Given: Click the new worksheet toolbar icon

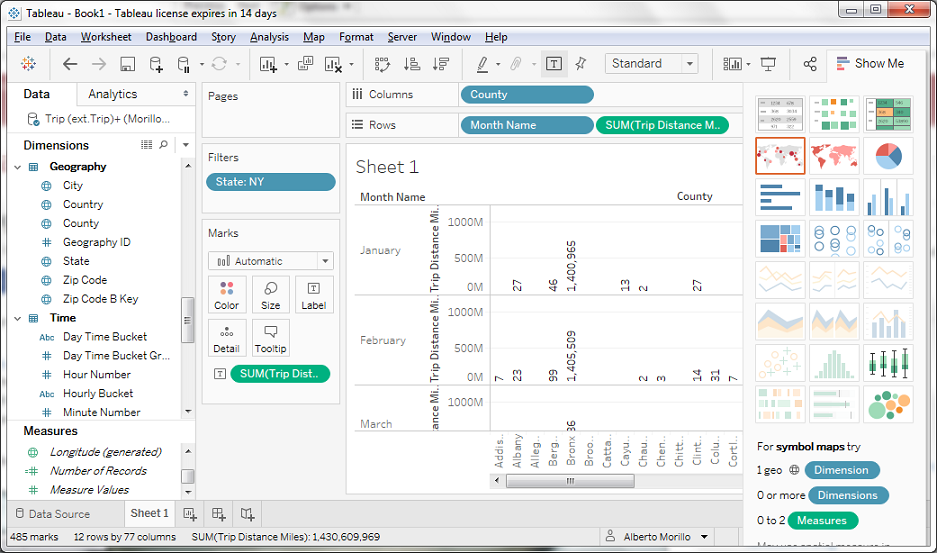Looking at the screenshot, I should coord(268,64).
